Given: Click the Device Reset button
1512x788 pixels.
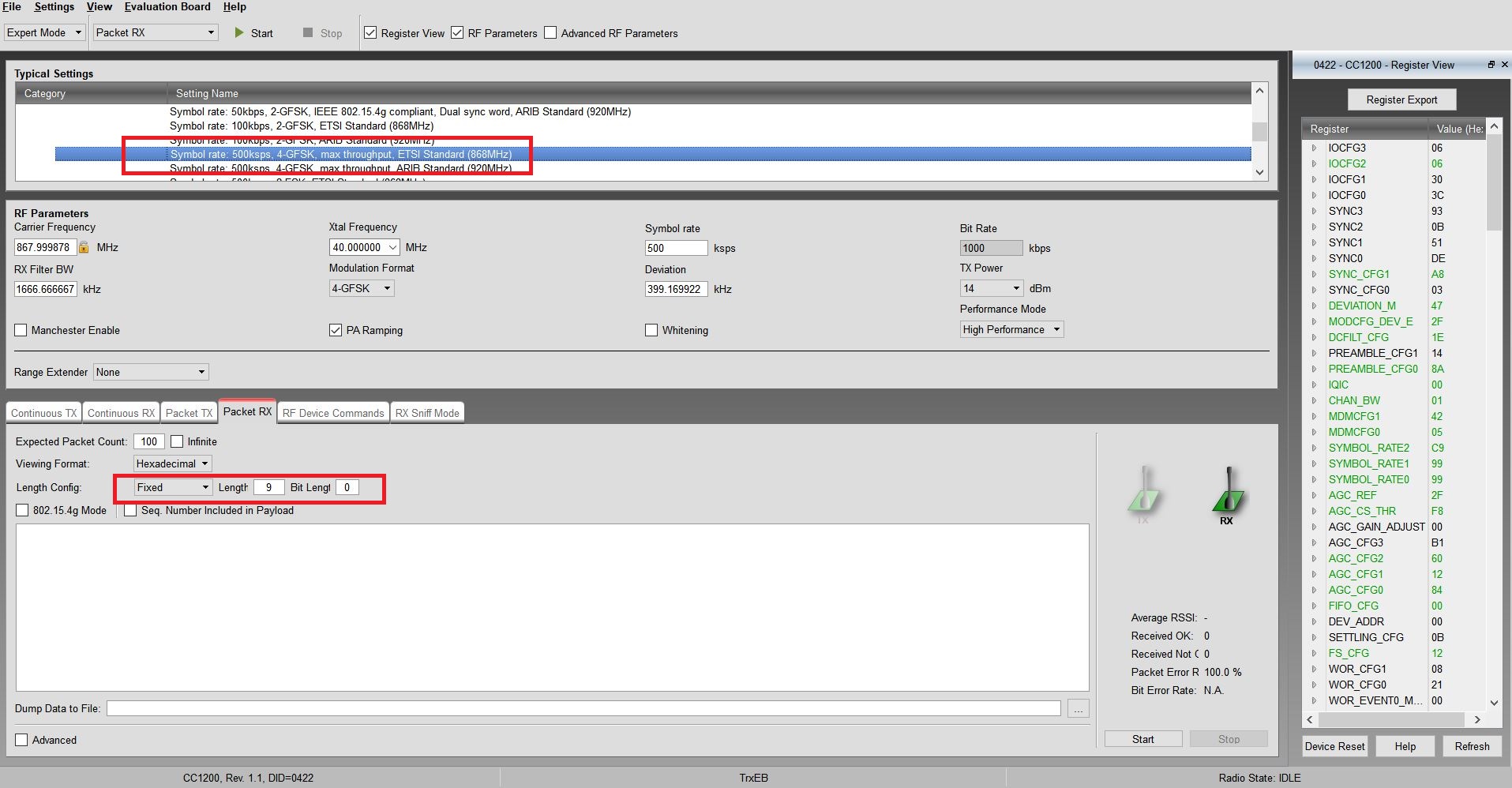Looking at the screenshot, I should pos(1334,745).
